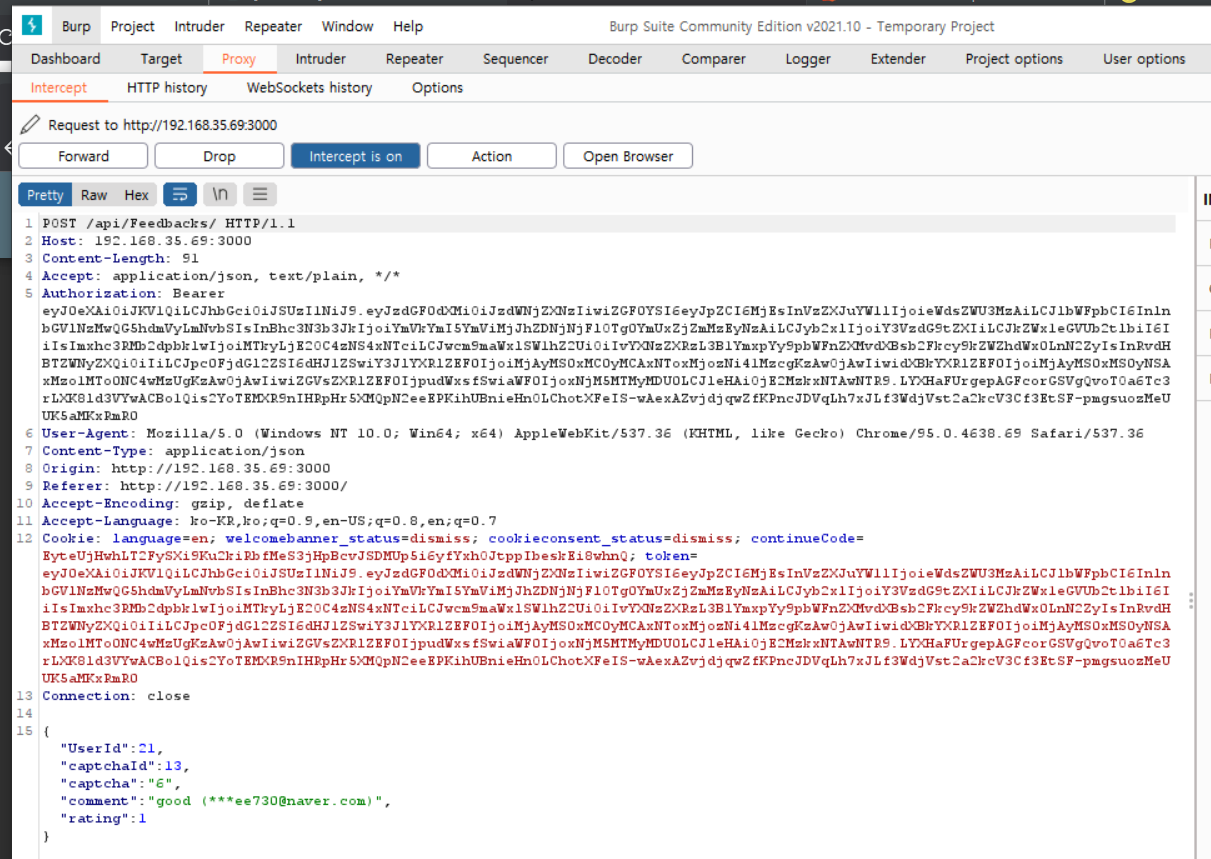Open the HTTP history sub-tab

click(166, 88)
